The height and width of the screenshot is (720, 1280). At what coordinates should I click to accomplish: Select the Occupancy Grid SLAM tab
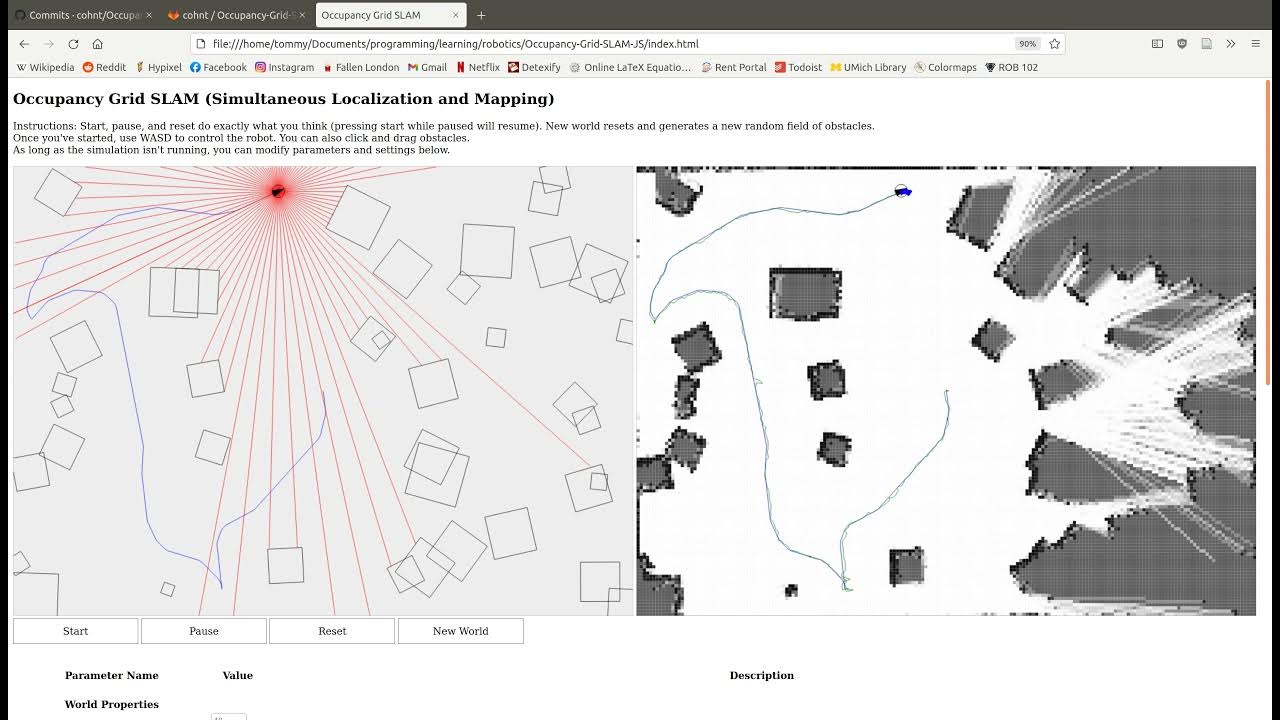coord(390,15)
